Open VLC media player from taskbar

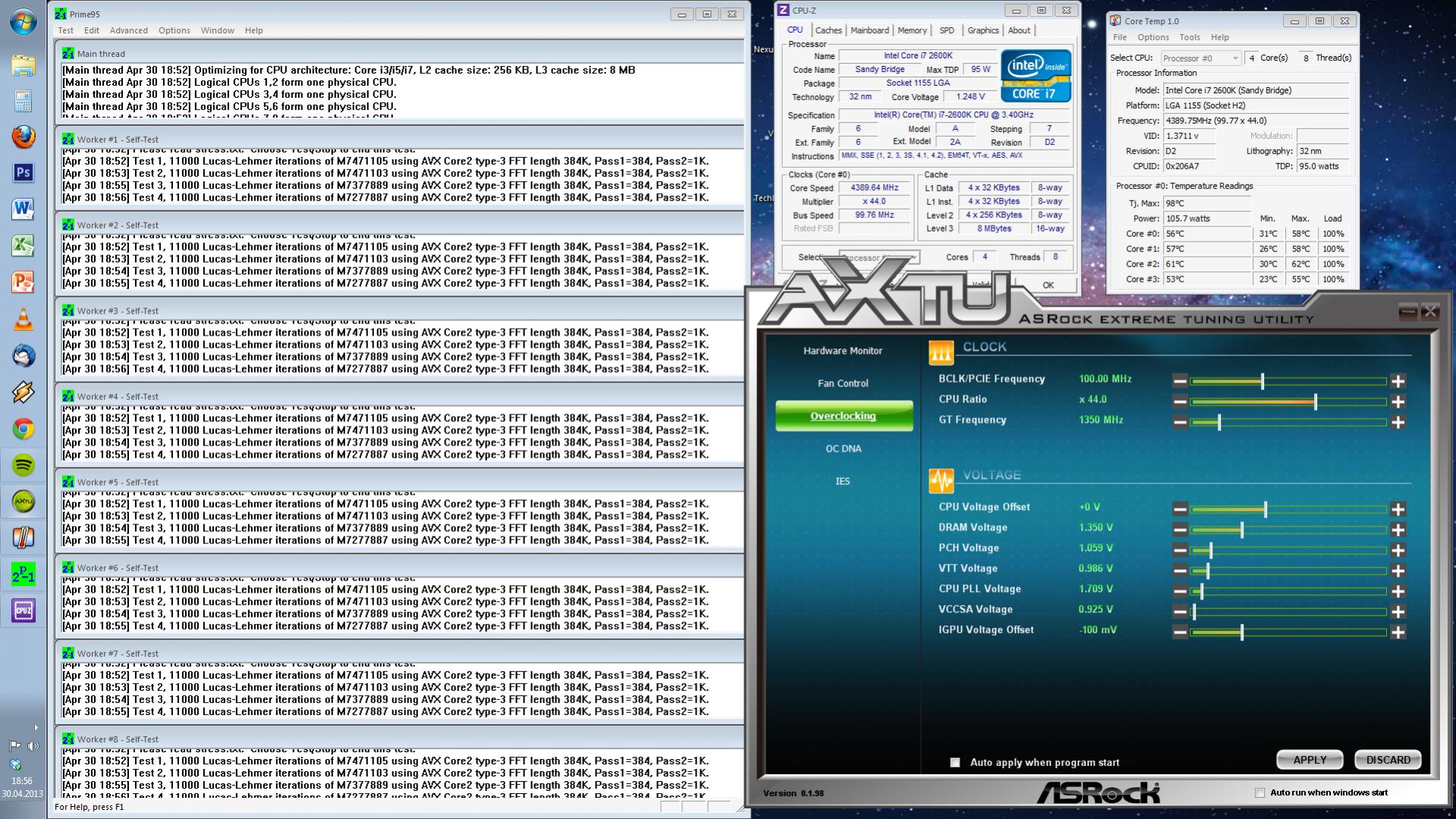pos(23,320)
